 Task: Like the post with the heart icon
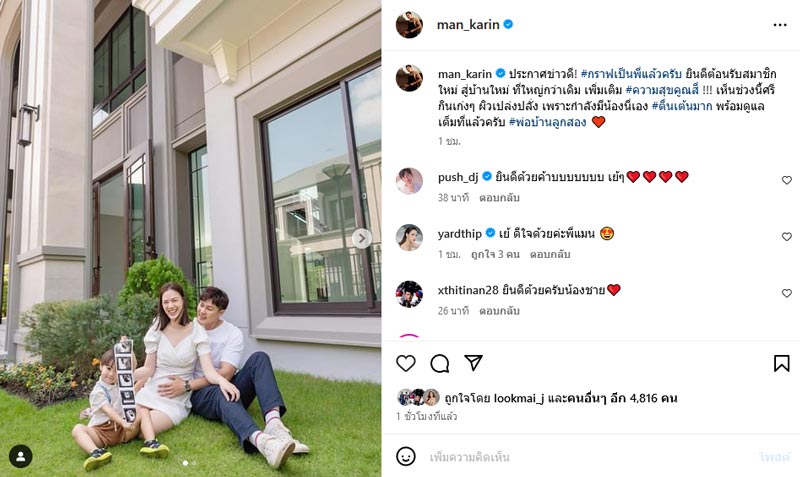click(x=406, y=363)
